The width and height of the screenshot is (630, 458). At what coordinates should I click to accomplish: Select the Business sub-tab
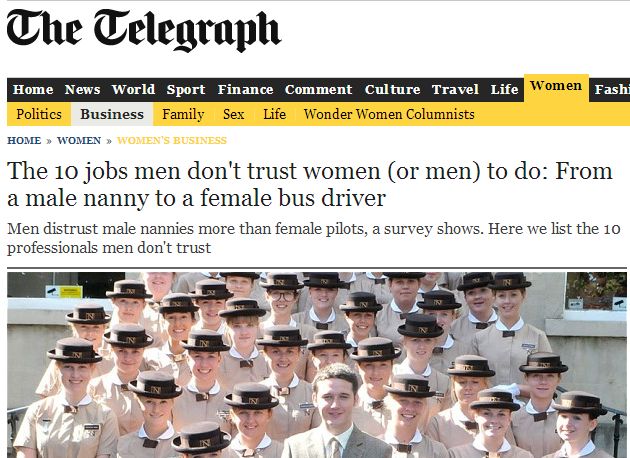112,114
